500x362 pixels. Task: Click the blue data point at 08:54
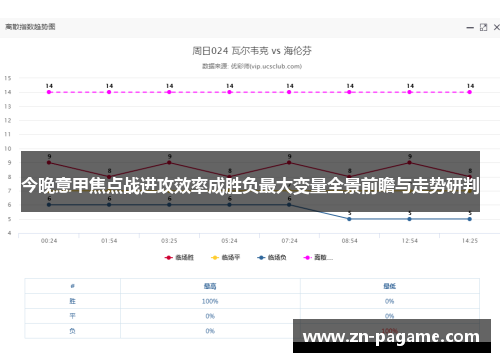tap(349, 219)
